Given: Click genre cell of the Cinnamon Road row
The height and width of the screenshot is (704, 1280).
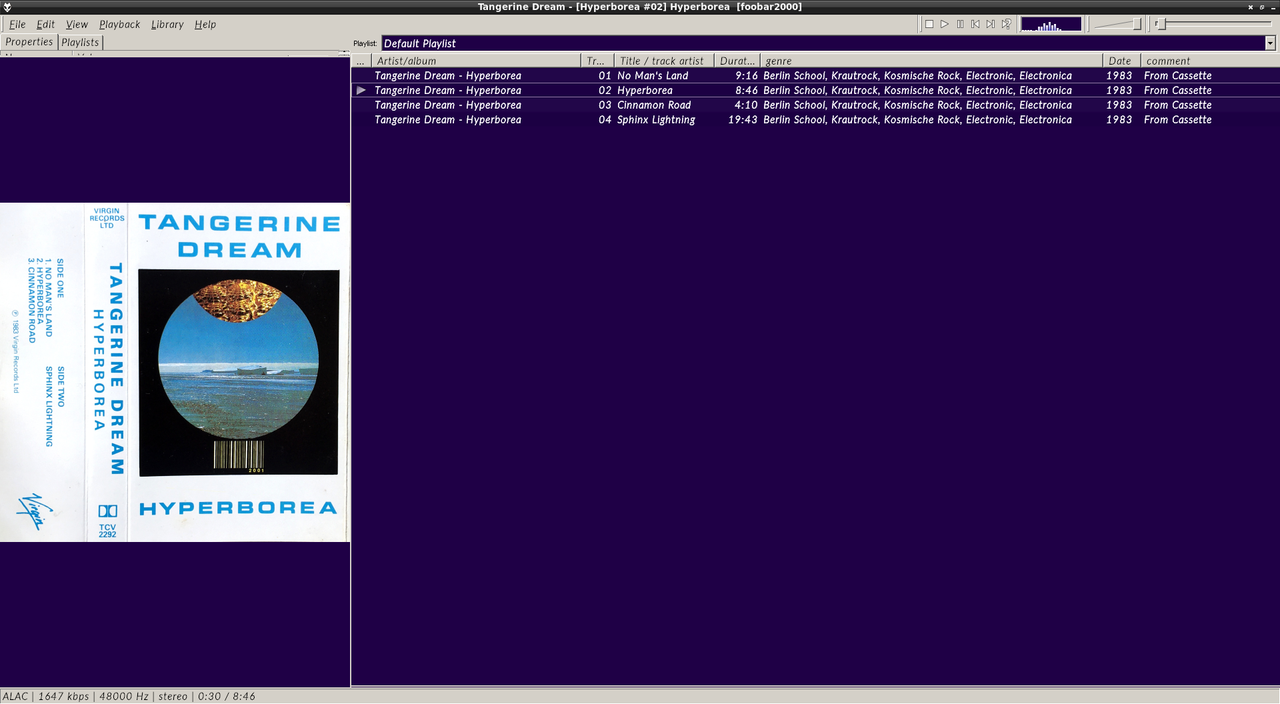Looking at the screenshot, I should click(917, 105).
